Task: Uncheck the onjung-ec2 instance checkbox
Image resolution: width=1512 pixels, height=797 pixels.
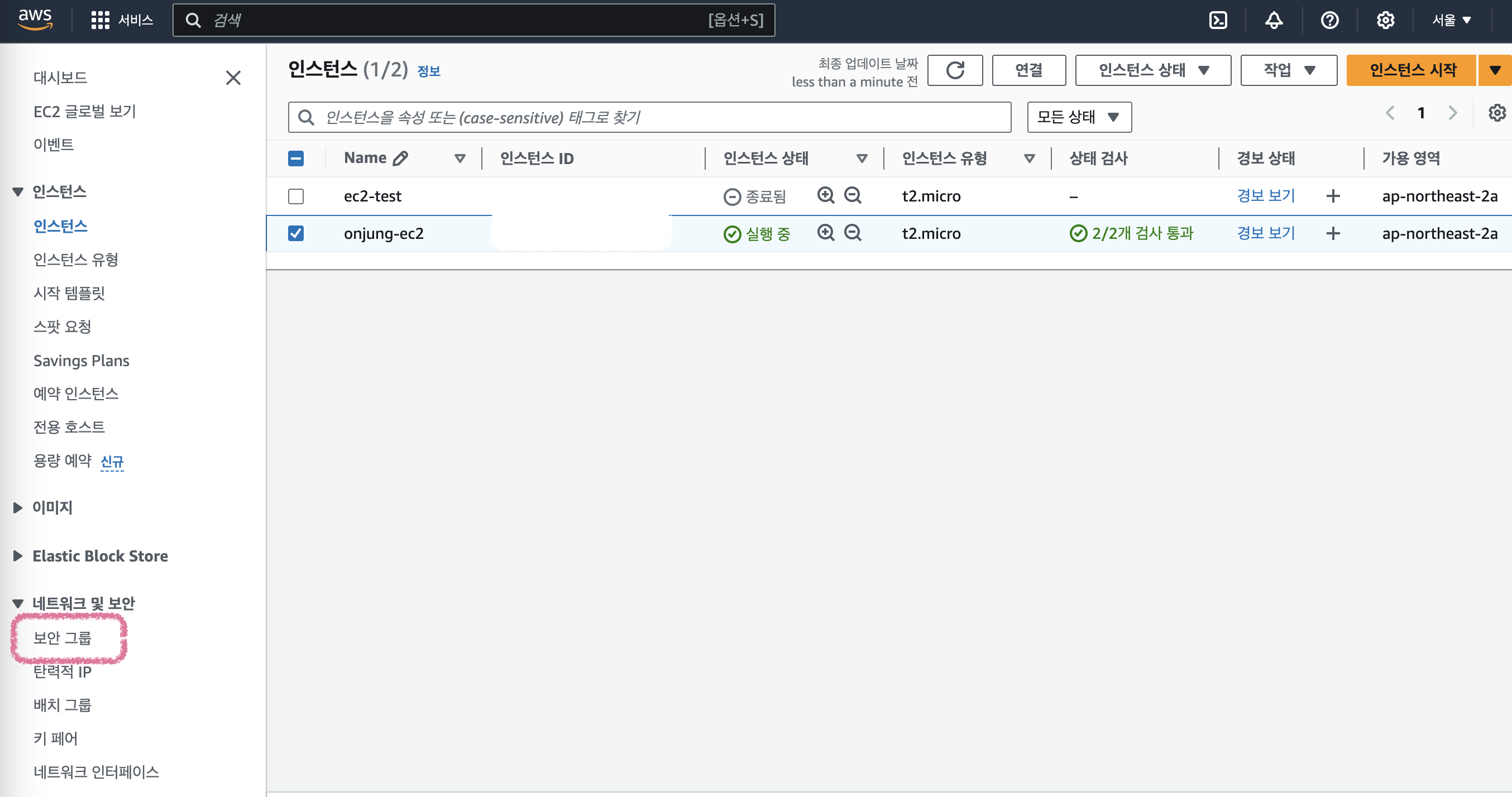Action: click(296, 234)
